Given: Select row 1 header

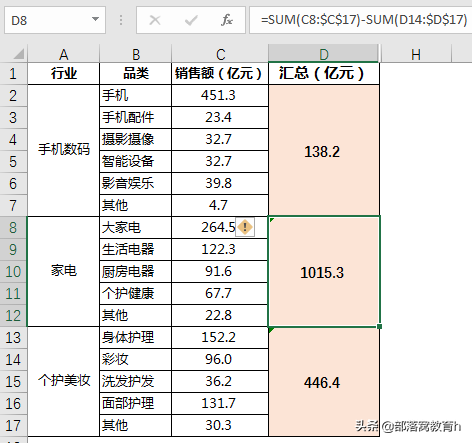Looking at the screenshot, I should (x=13, y=73).
